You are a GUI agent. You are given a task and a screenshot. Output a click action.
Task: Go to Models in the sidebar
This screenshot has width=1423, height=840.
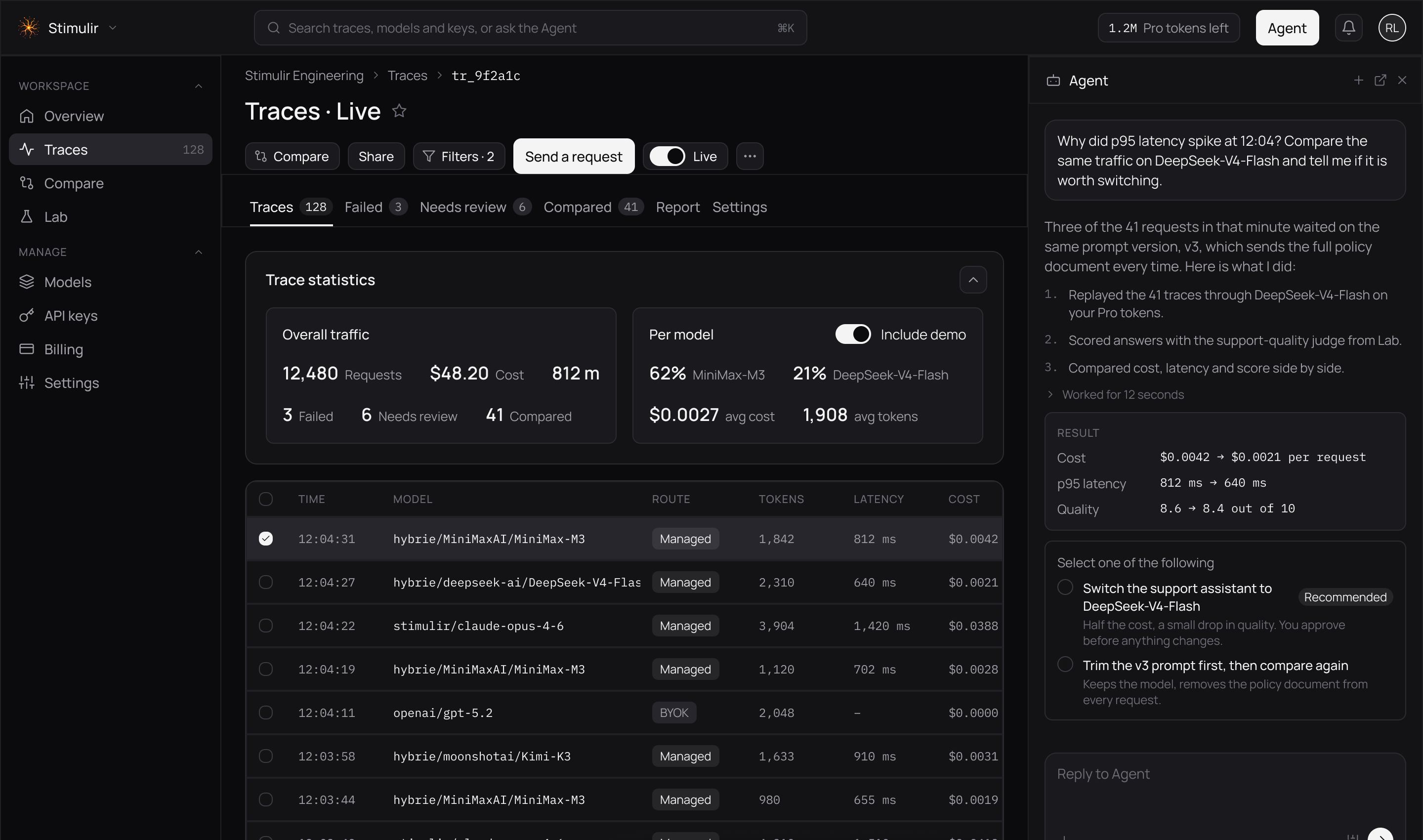click(110, 282)
